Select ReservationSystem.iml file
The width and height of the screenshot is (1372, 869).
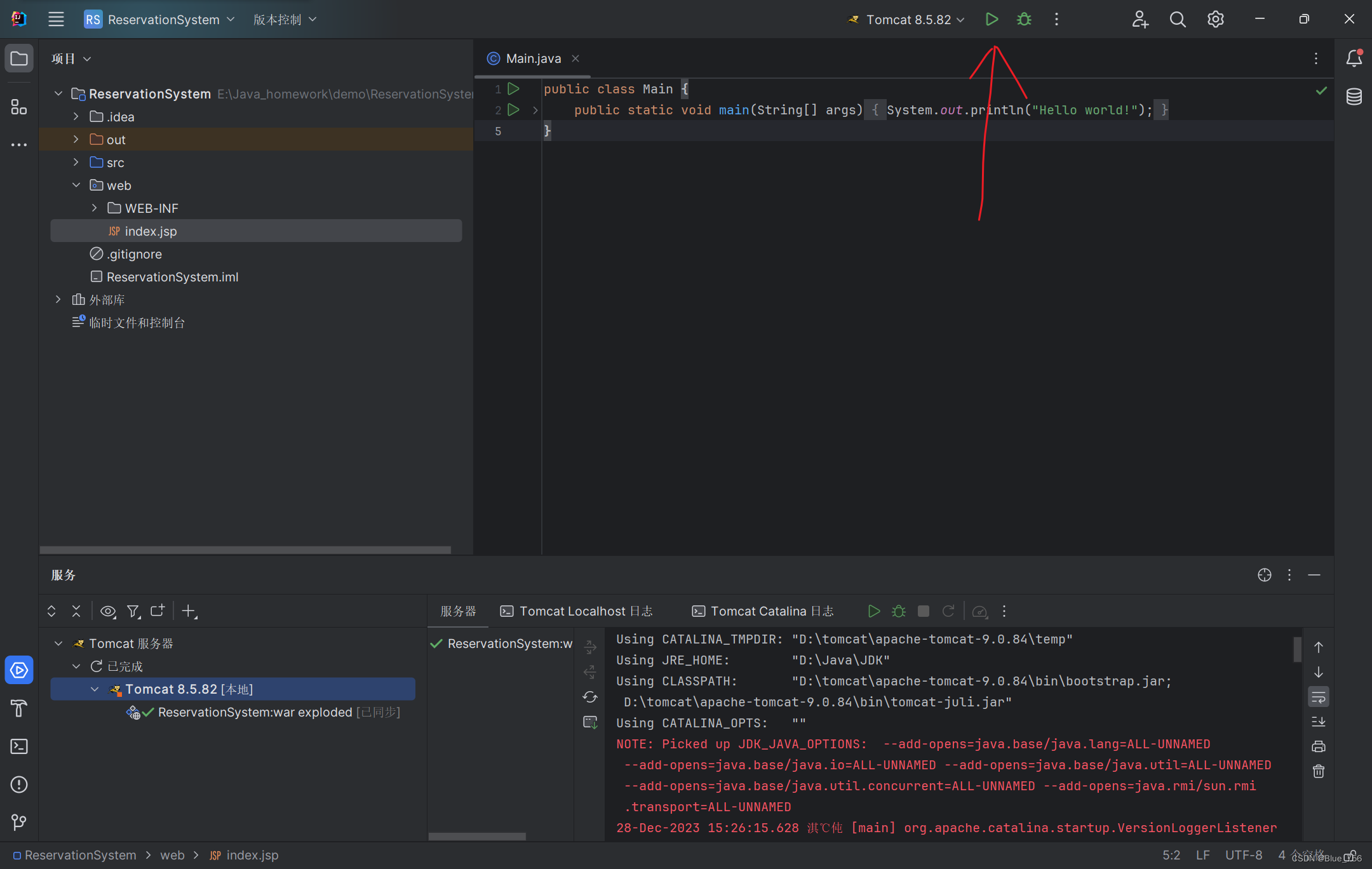(172, 277)
